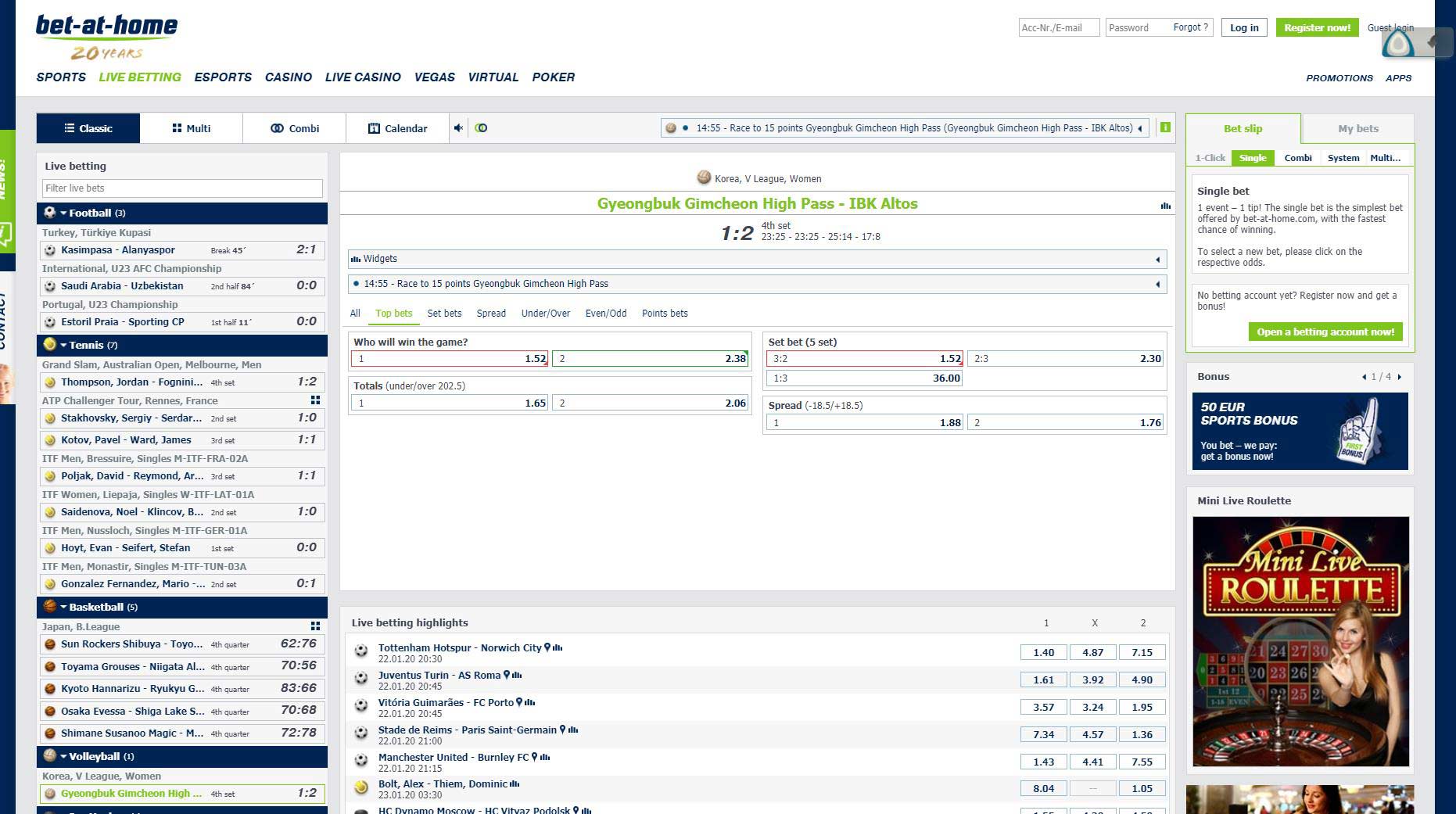The image size is (1456, 814).
Task: Click the Forgot ? link
Action: [x=1190, y=27]
